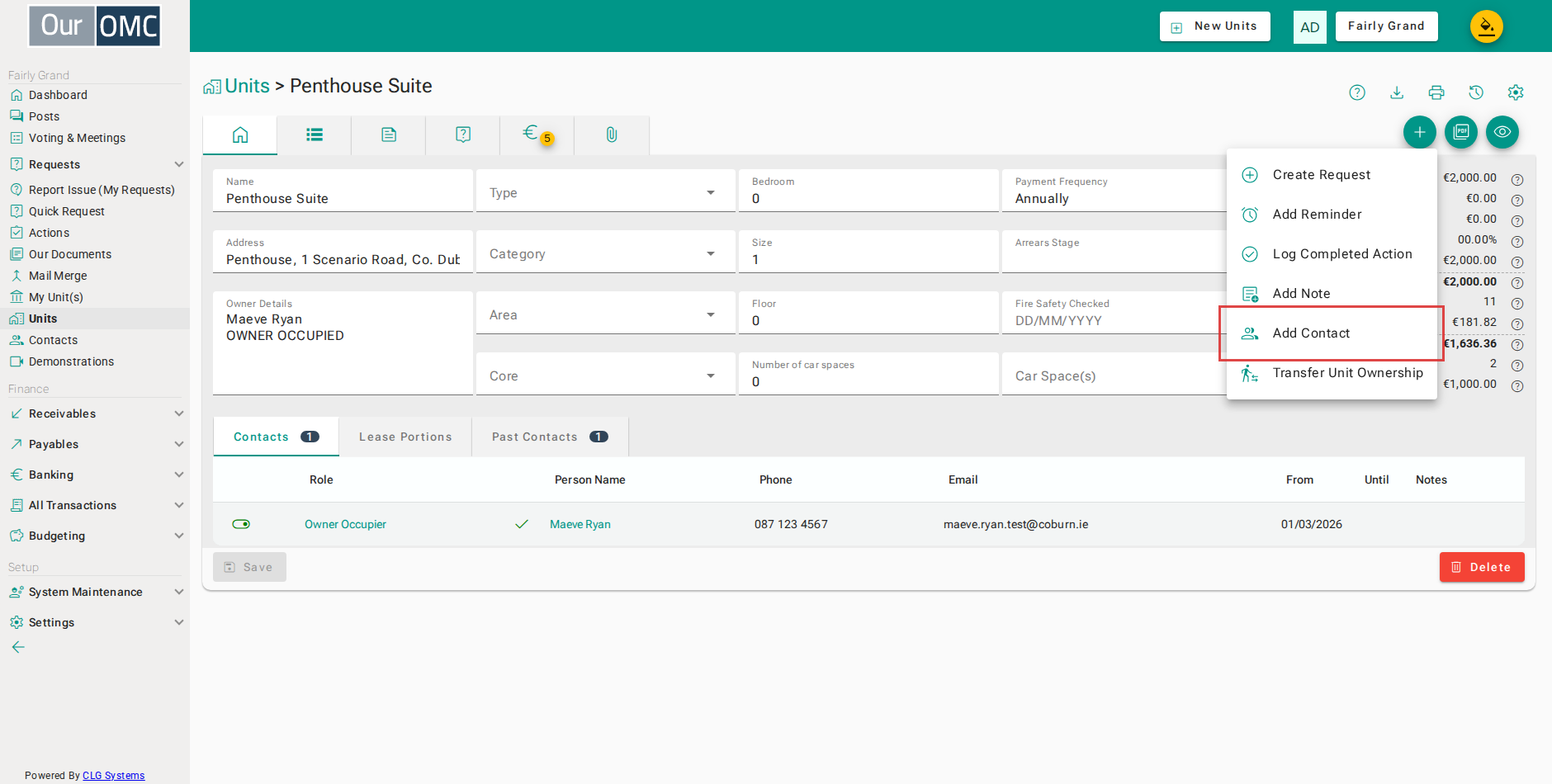1552x784 pixels.
Task: Open the Category dropdown
Action: click(x=606, y=252)
